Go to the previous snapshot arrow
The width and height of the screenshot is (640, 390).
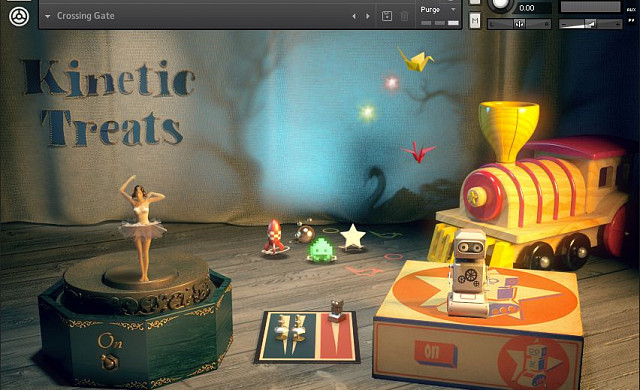354,16
